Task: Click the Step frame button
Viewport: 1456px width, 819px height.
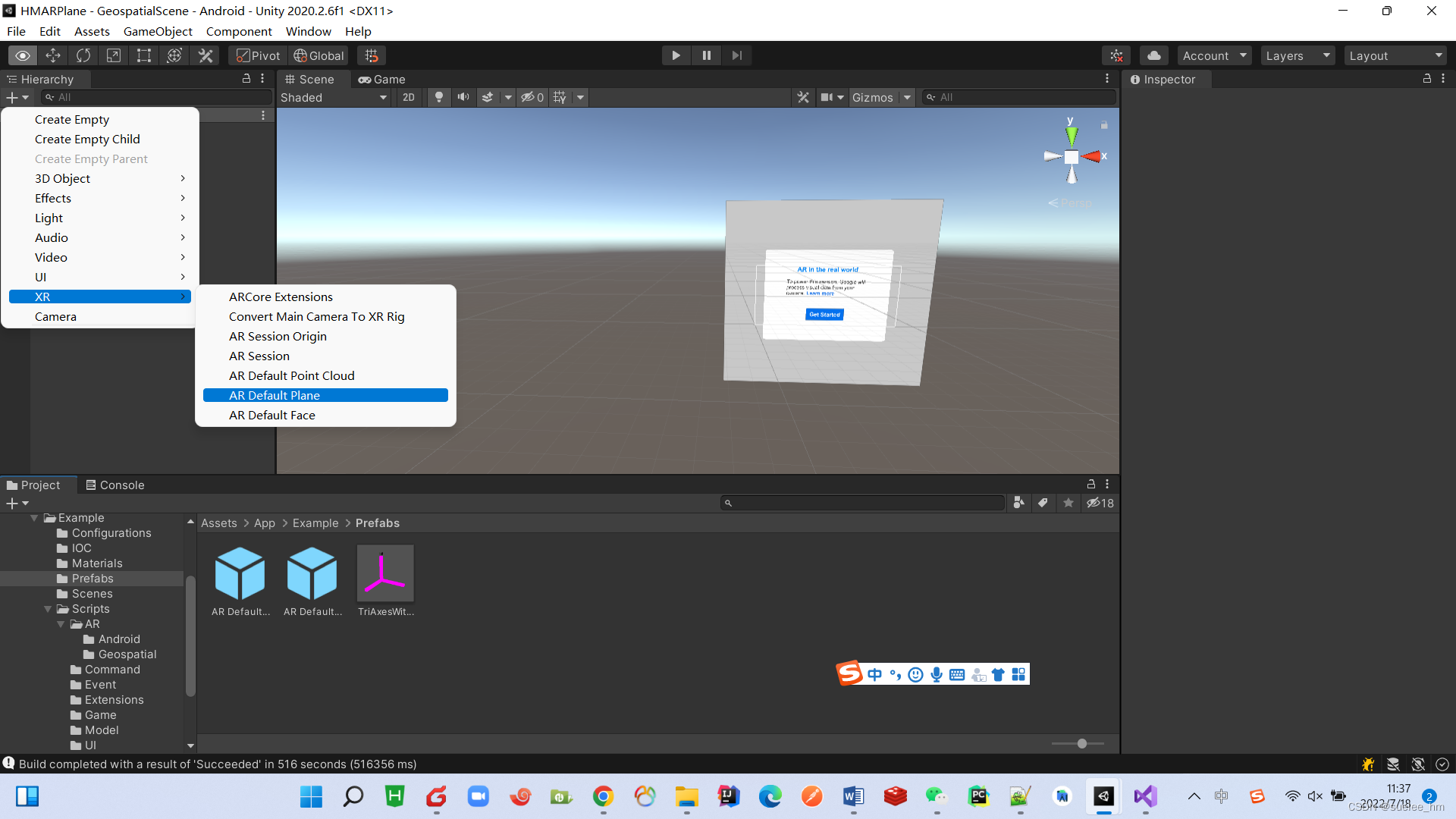Action: pyautogui.click(x=736, y=55)
